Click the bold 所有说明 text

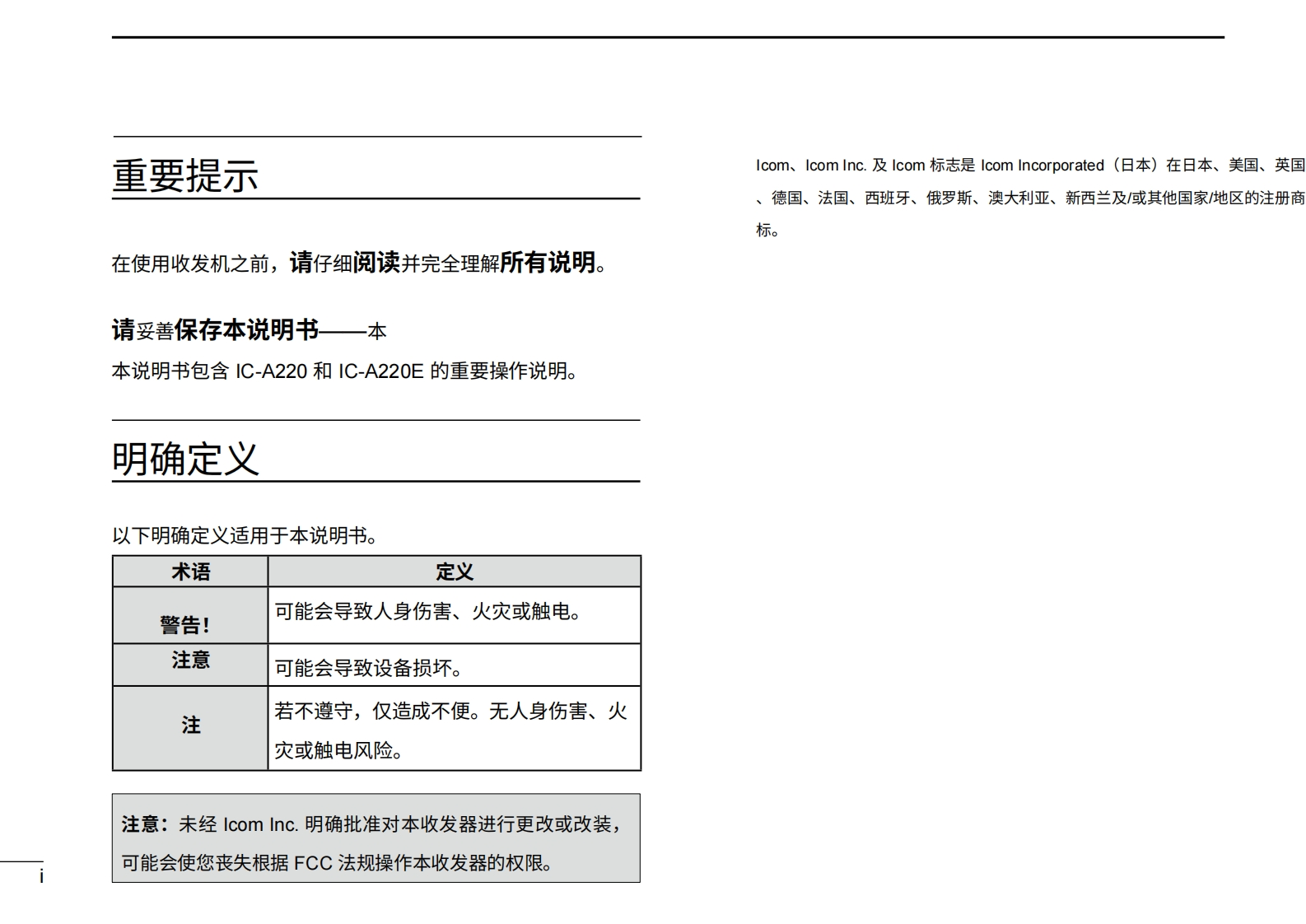pos(548,263)
